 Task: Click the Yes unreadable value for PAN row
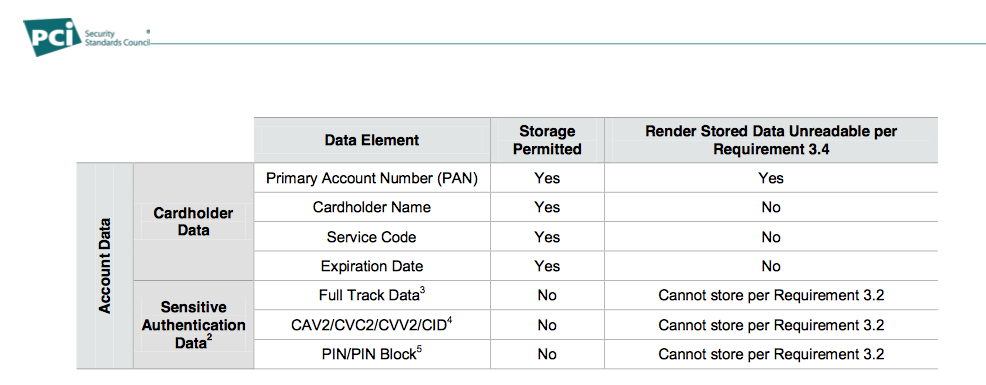tap(771, 178)
